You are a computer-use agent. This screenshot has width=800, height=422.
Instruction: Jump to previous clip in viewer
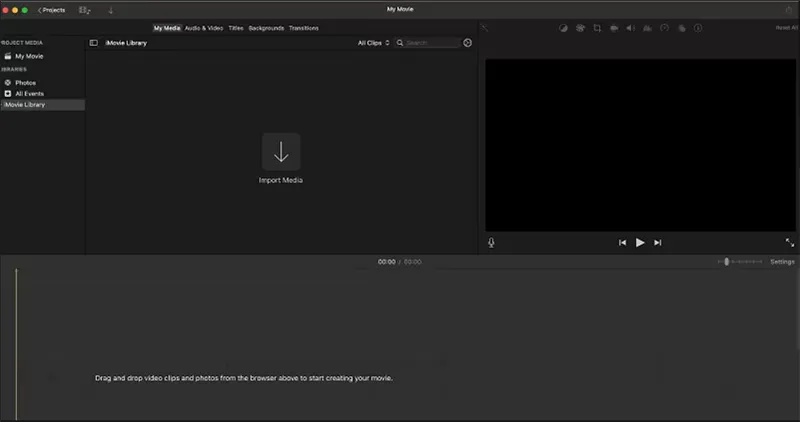coord(622,243)
